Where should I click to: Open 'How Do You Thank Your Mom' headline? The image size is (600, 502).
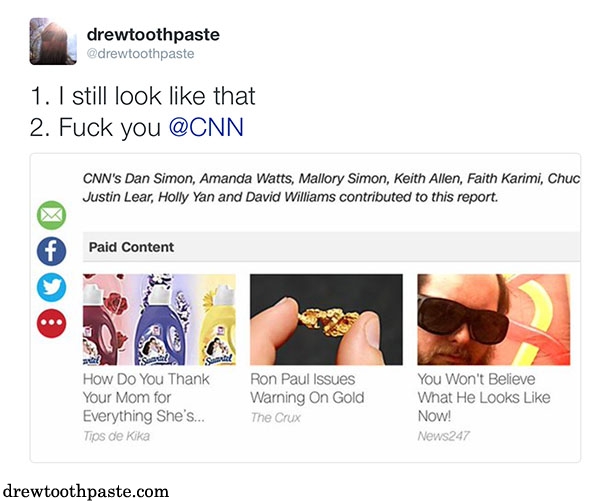pyautogui.click(x=146, y=397)
